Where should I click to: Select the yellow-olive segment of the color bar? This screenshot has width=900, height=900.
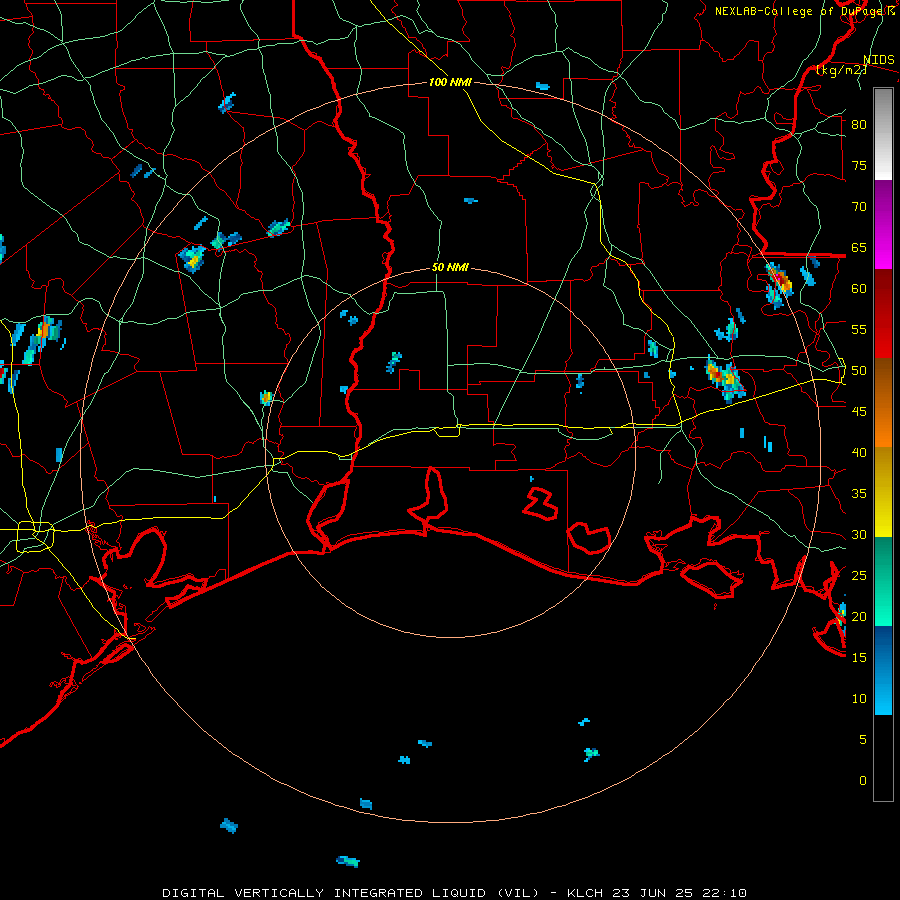pos(883,492)
